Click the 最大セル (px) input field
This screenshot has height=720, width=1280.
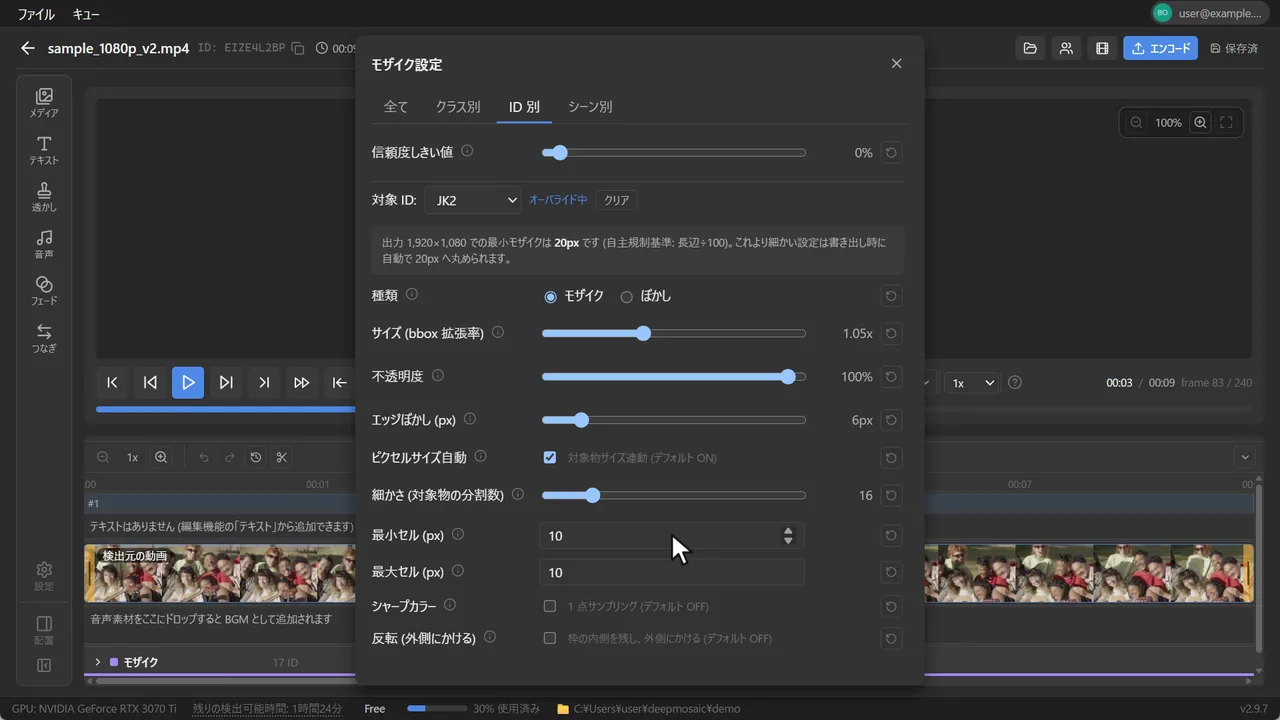tap(672, 572)
